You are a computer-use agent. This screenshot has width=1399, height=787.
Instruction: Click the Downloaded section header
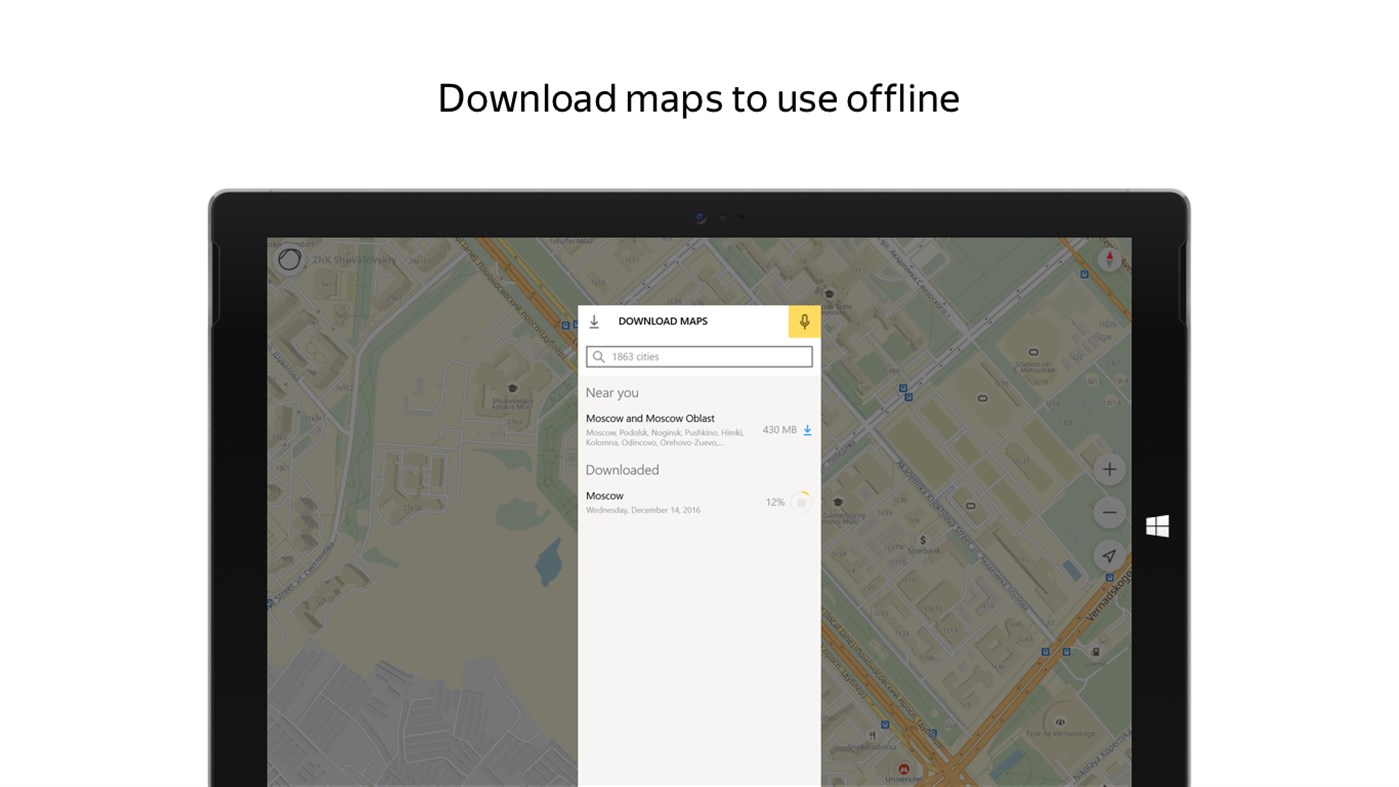[622, 469]
